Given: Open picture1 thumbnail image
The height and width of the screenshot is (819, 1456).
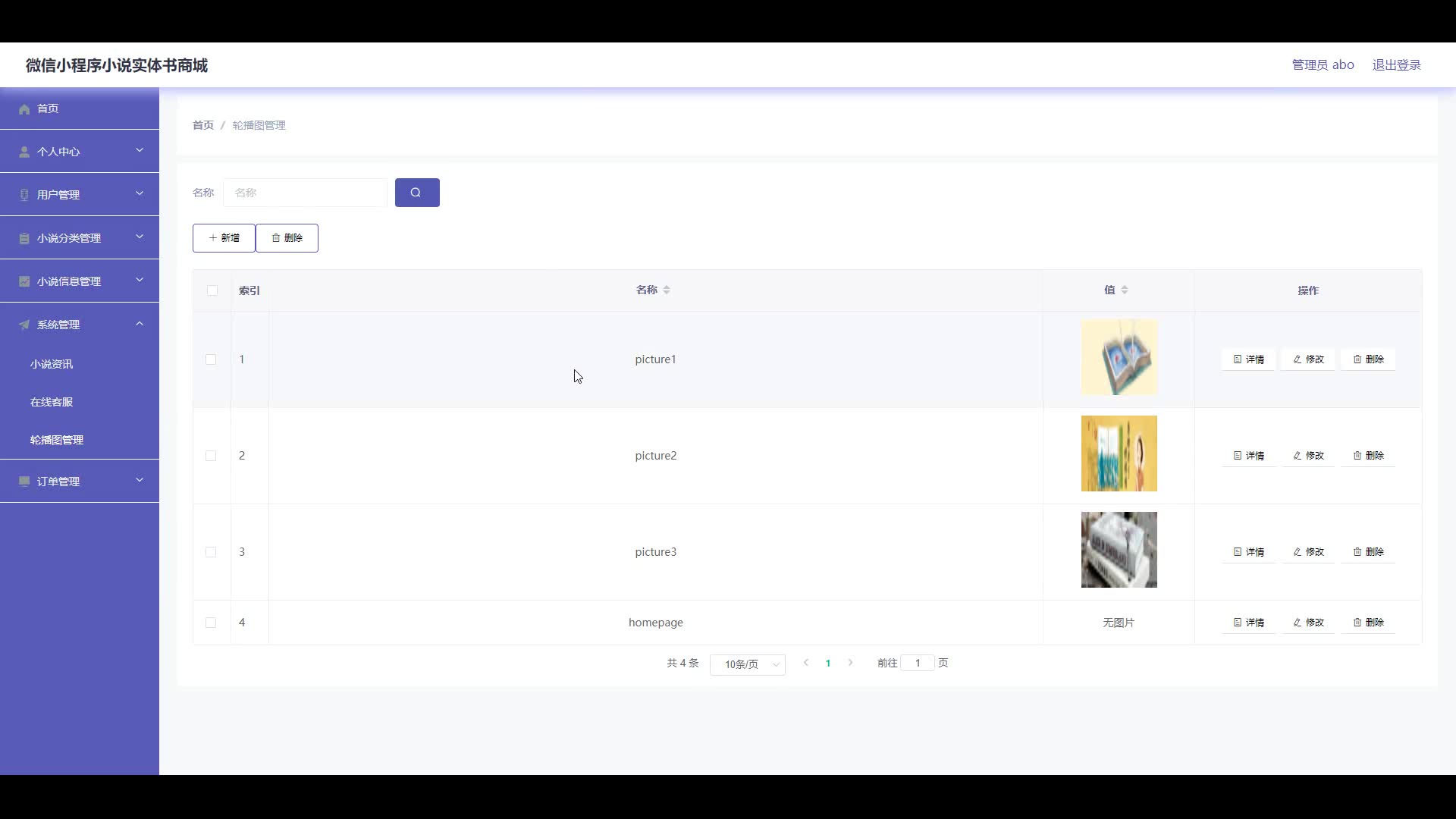Looking at the screenshot, I should (1119, 357).
